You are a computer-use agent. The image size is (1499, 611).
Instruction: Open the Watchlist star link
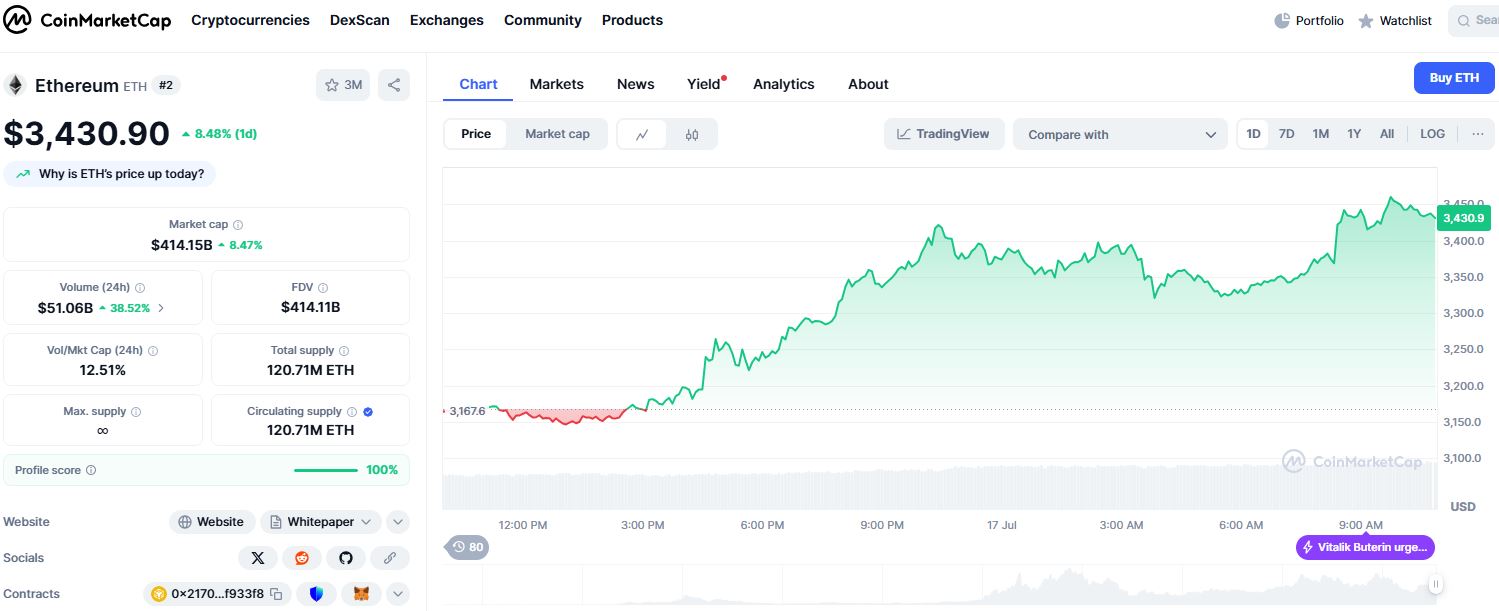tap(1395, 21)
